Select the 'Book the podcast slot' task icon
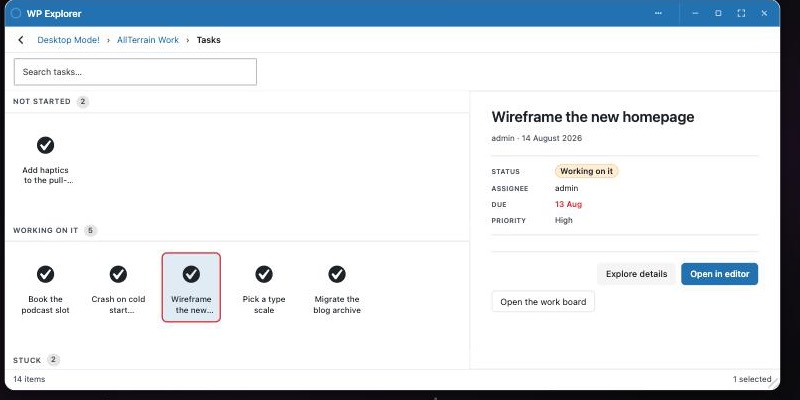 (45, 274)
